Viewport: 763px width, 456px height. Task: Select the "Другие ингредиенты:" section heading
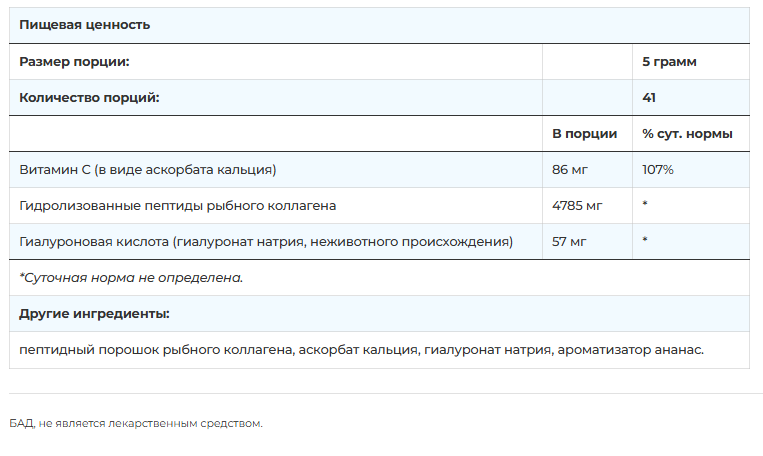coord(94,313)
